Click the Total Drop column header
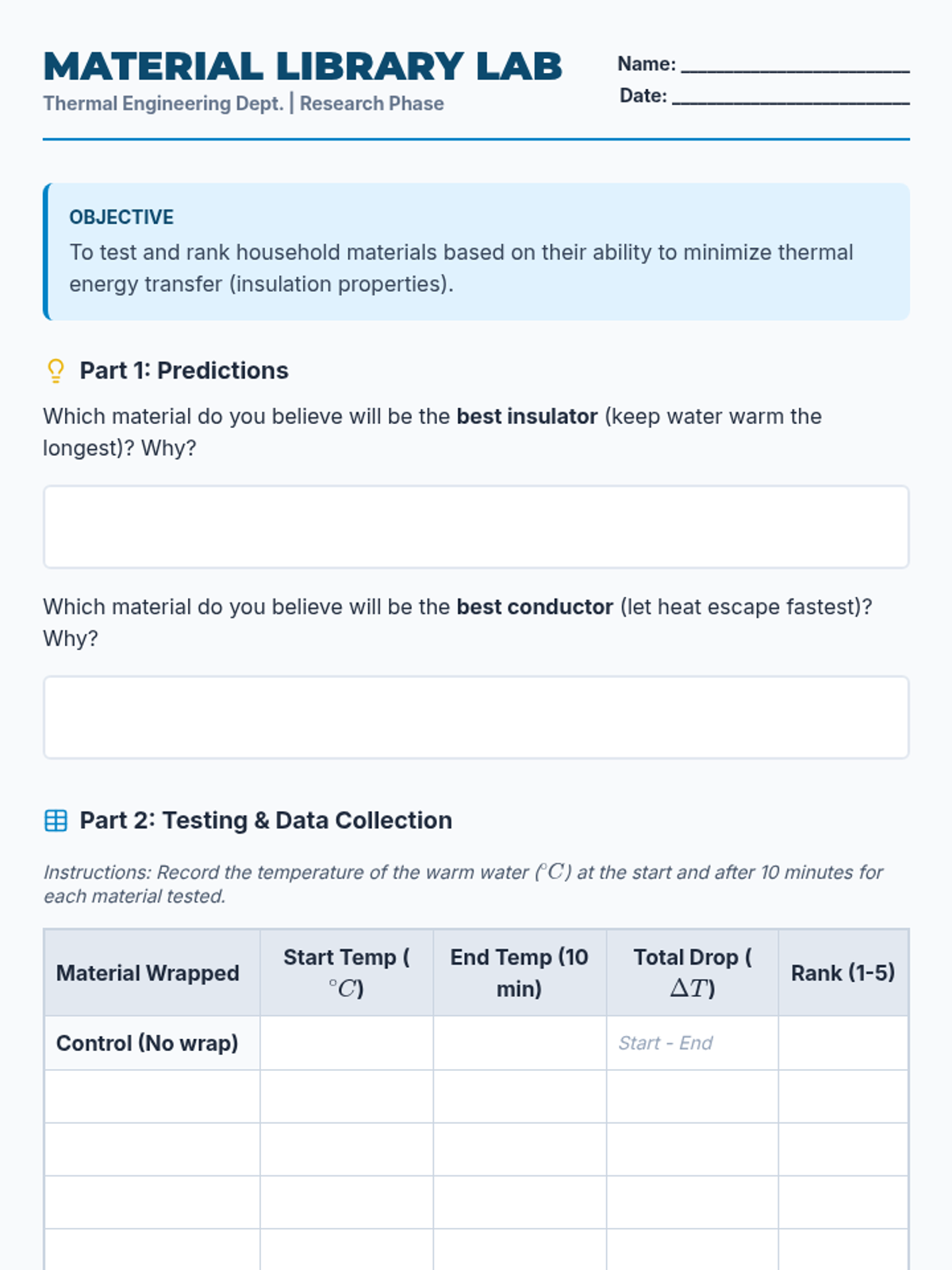 click(693, 973)
